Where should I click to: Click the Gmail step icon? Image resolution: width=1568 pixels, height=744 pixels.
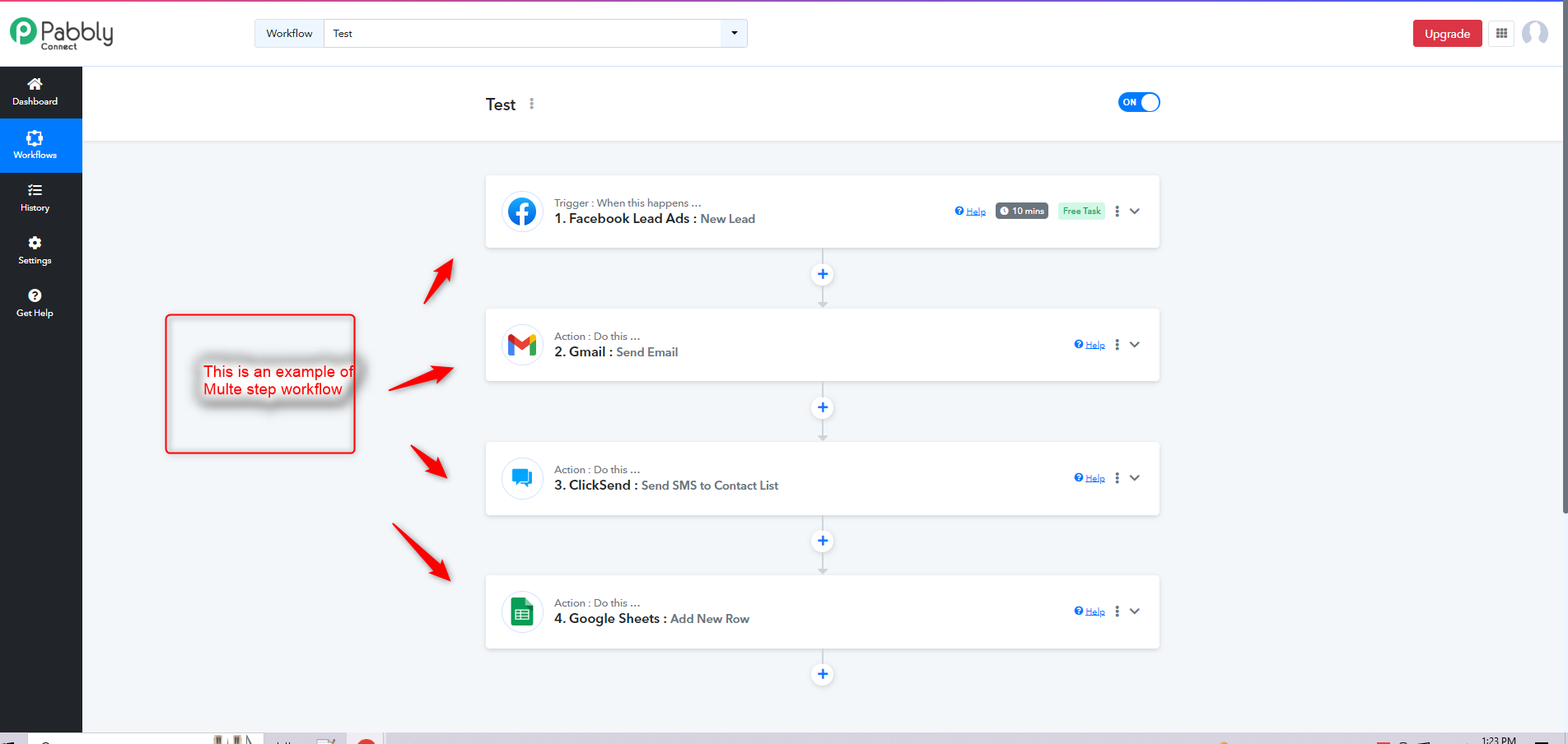tap(522, 345)
